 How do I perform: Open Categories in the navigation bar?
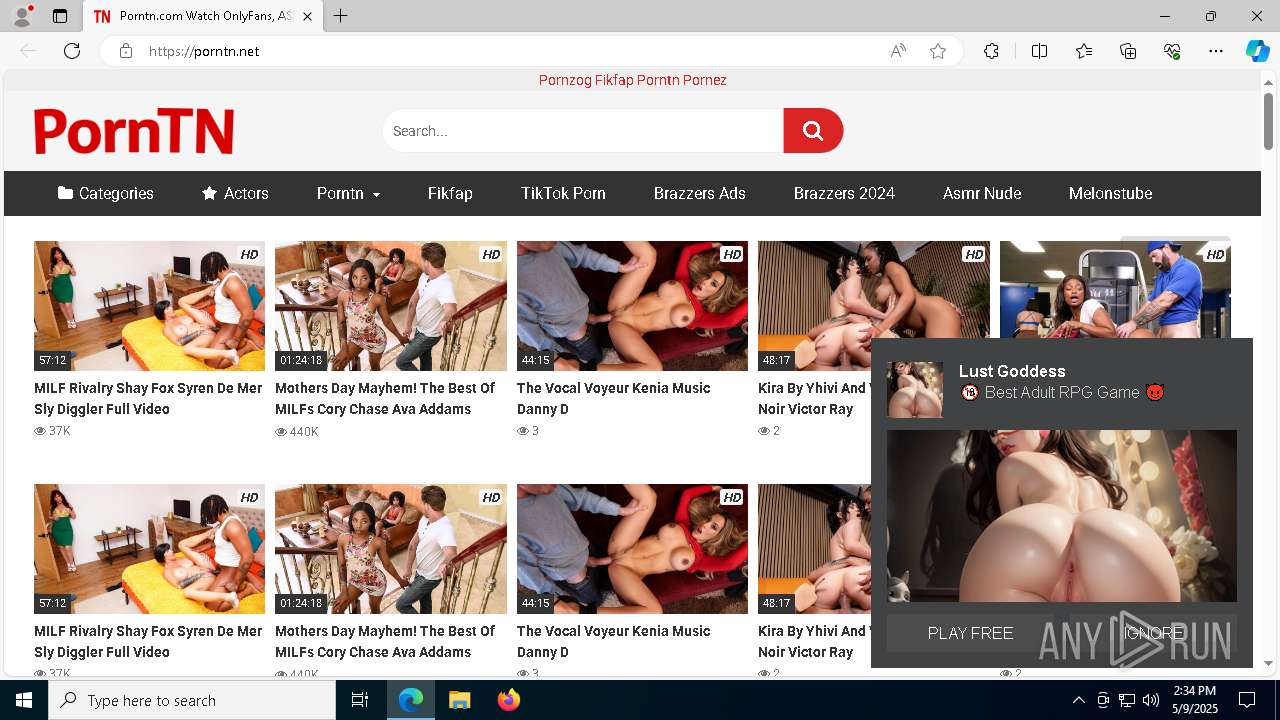106,193
